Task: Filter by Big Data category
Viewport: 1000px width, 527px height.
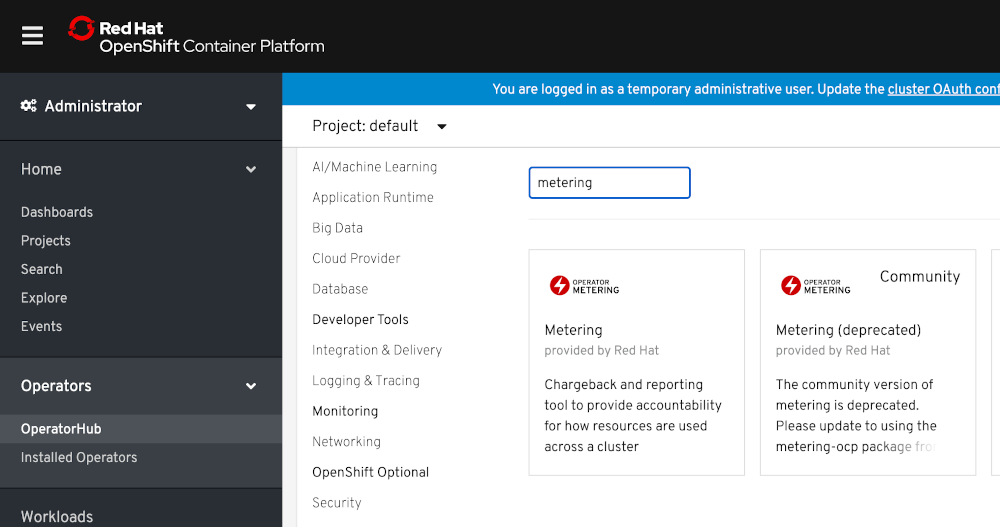Action: 337,228
